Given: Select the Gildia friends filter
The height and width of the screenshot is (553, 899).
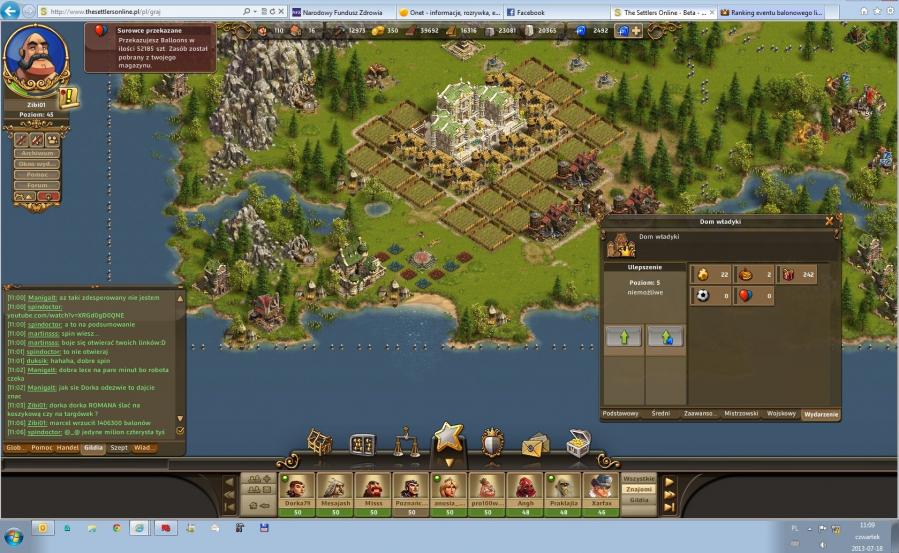Looking at the screenshot, I should [x=639, y=501].
